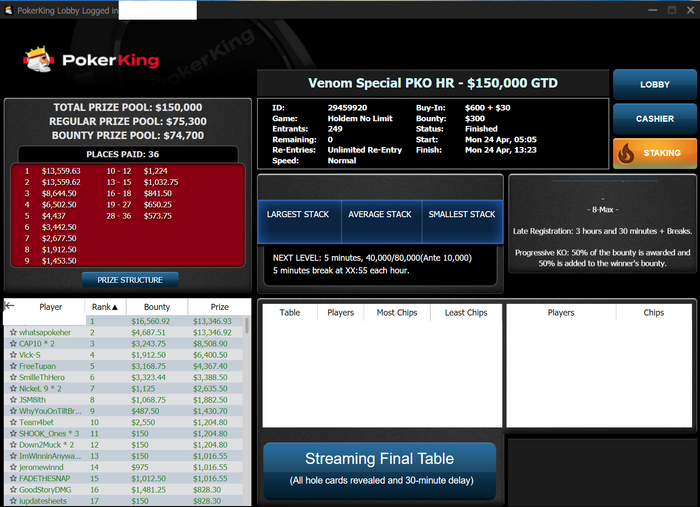This screenshot has height=507, width=700.
Task: Click the back arrow above player list
Action: tap(9, 306)
